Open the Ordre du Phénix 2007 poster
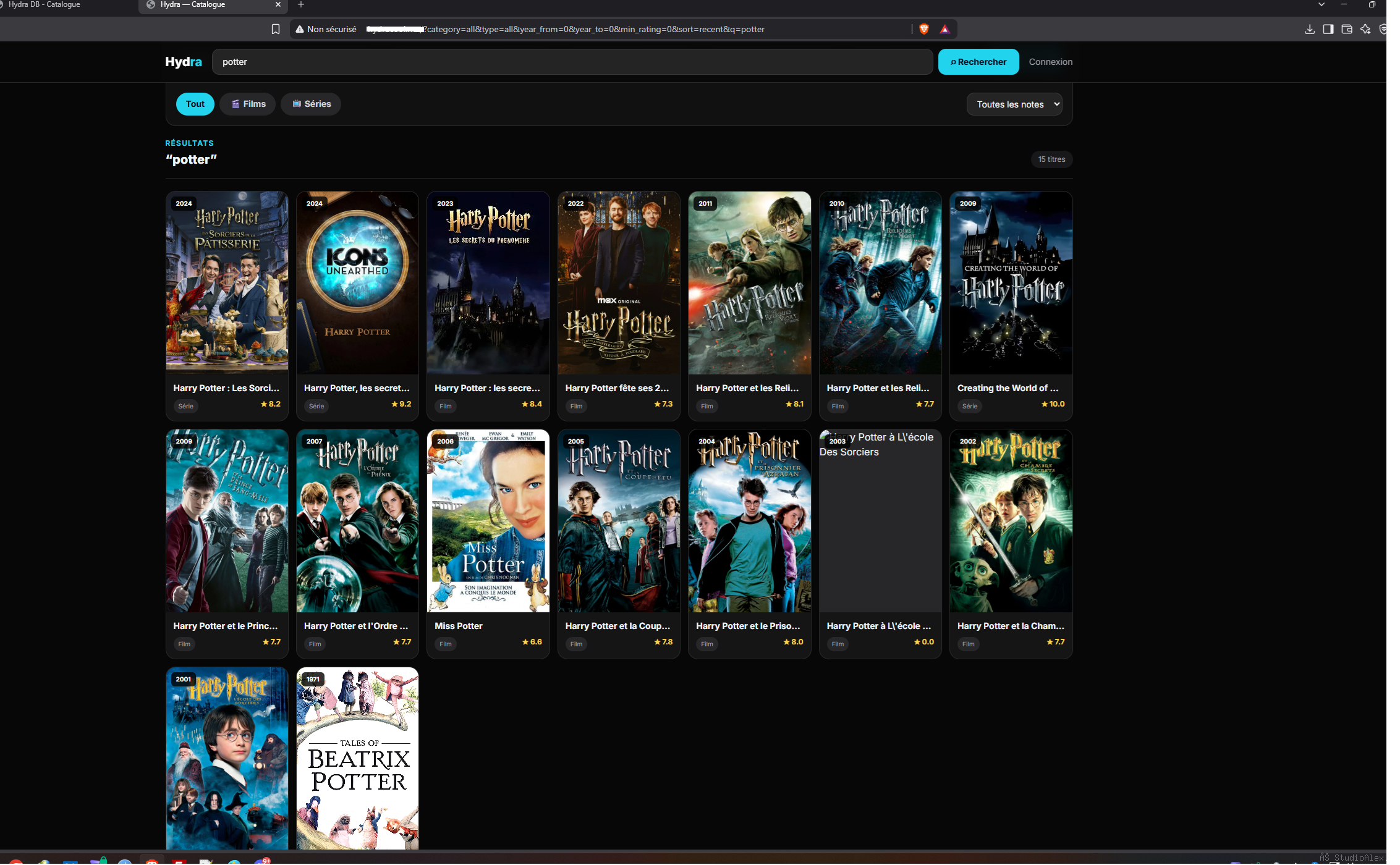1400x865 pixels. click(x=357, y=520)
